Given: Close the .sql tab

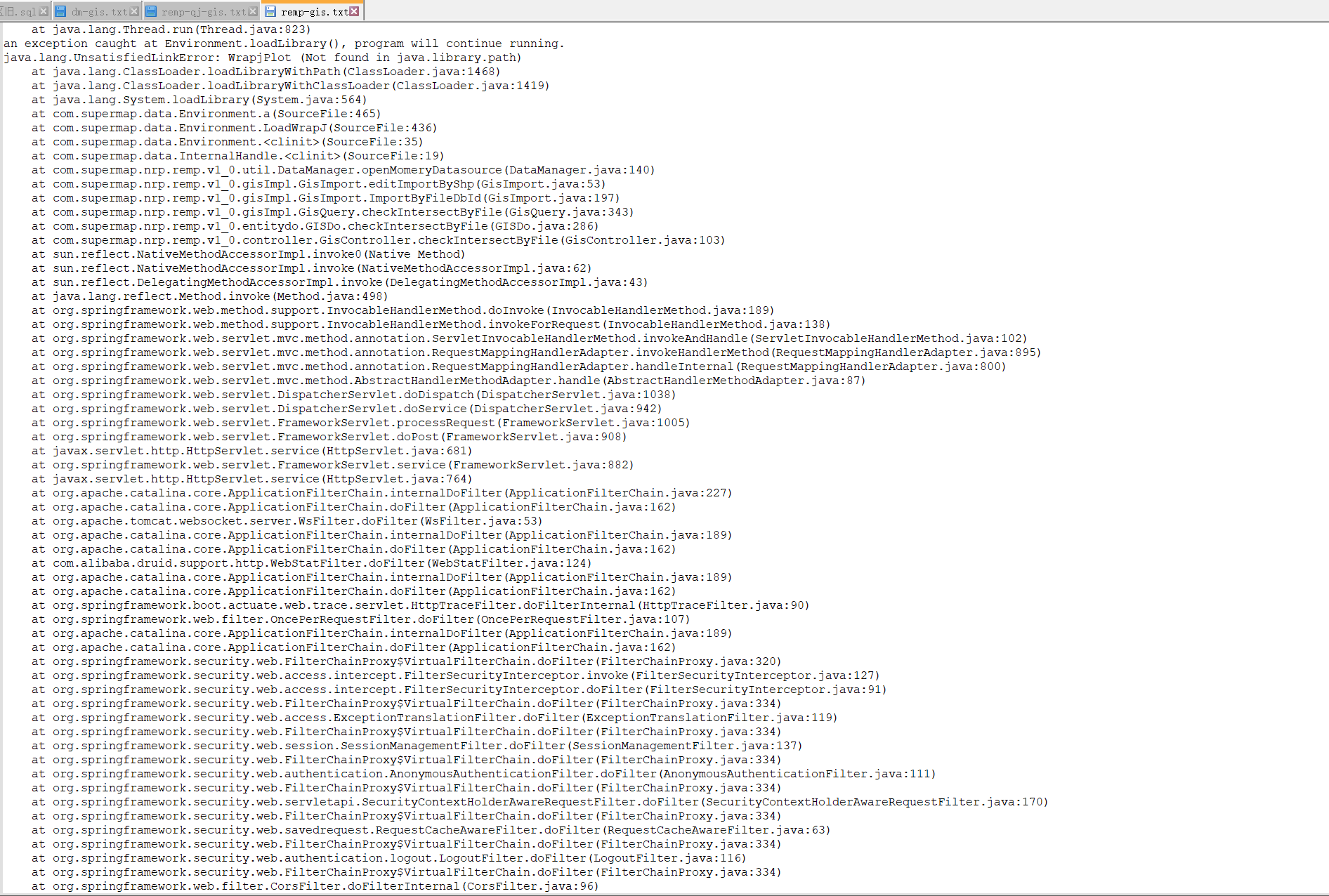Looking at the screenshot, I should [x=44, y=11].
